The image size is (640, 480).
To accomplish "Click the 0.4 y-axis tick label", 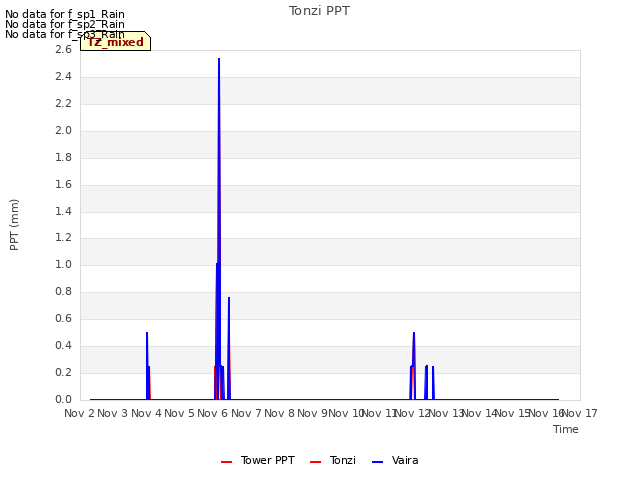I will [63, 345].
